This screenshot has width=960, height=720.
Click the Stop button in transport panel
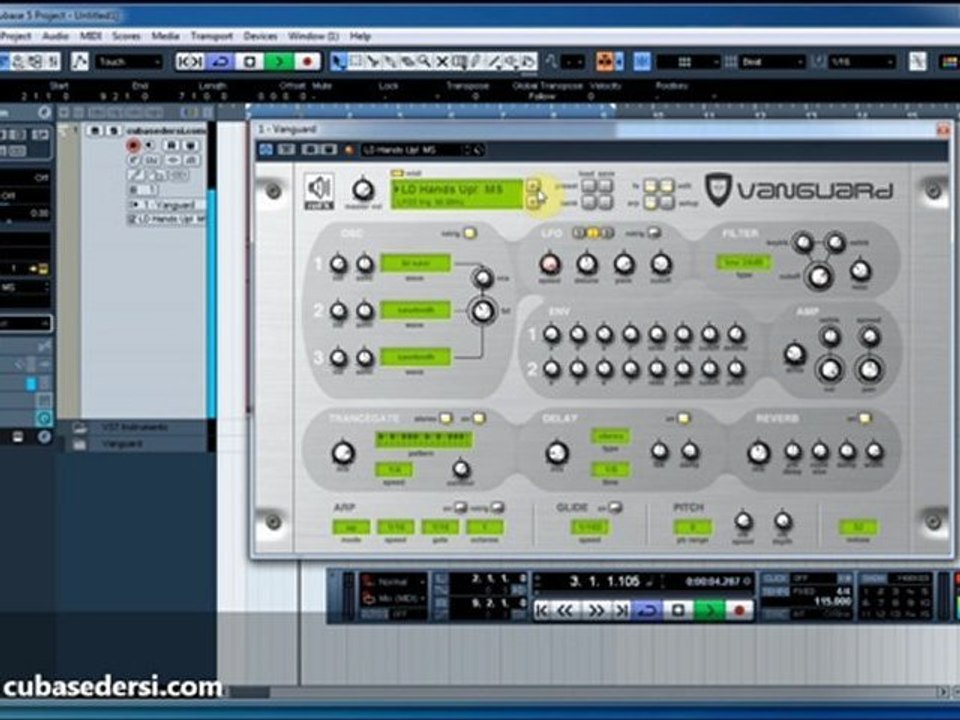678,610
